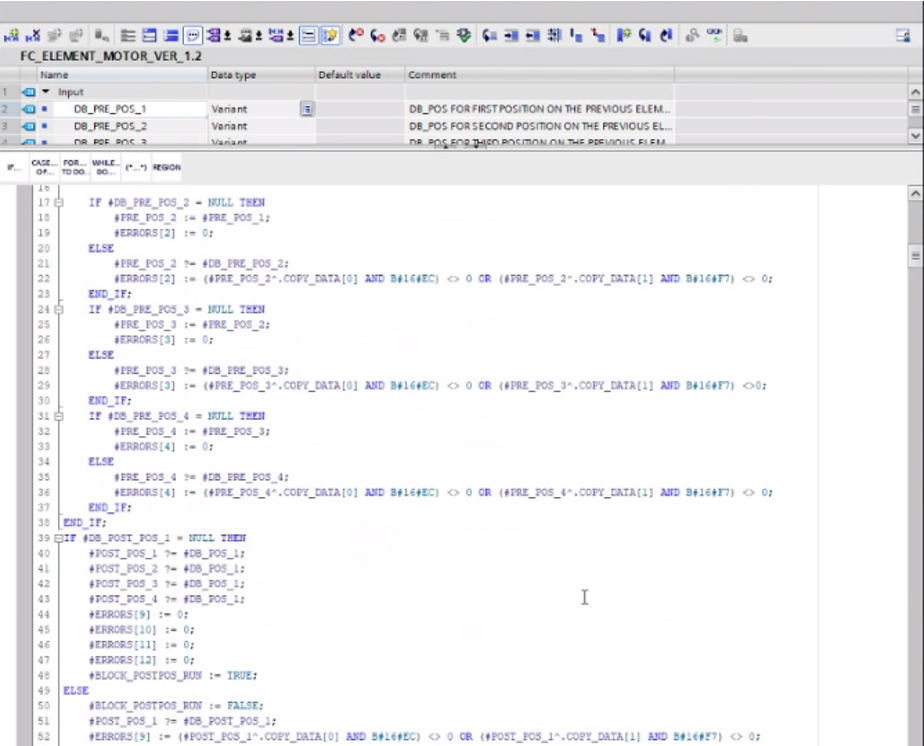Image resolution: width=924 pixels, height=746 pixels.
Task: Insert a CASE OF statement template
Action: [x=44, y=167]
